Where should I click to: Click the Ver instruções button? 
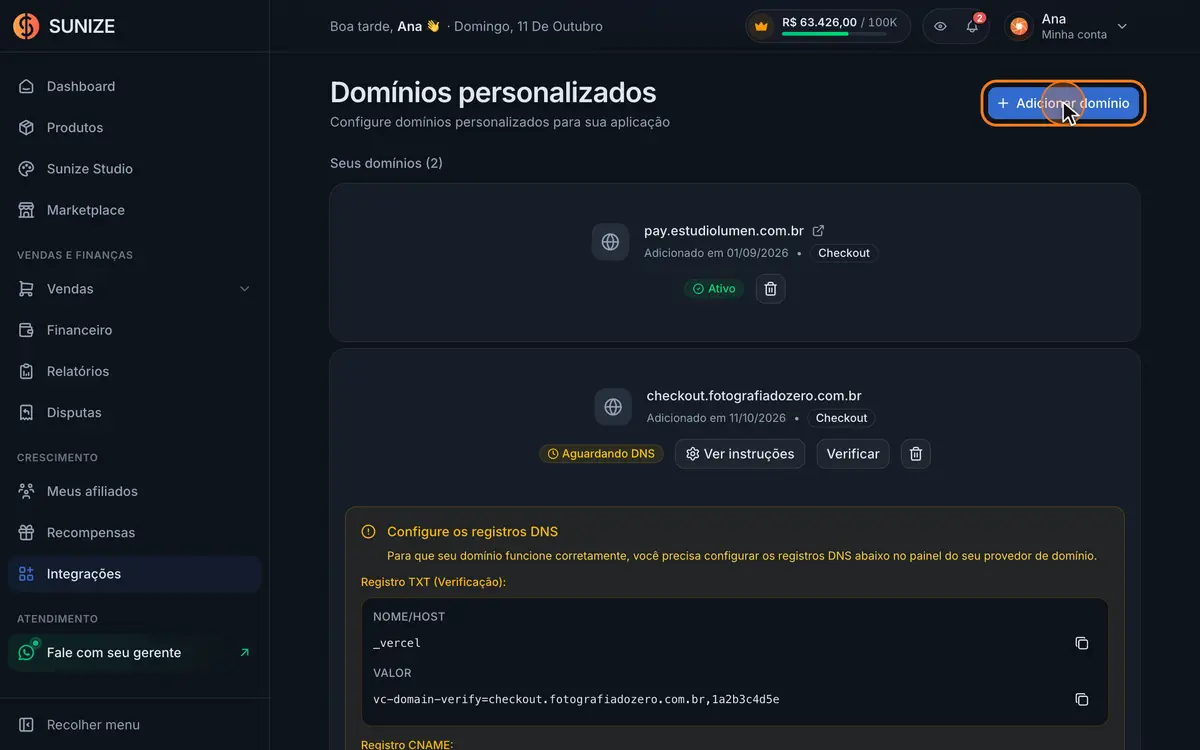740,454
